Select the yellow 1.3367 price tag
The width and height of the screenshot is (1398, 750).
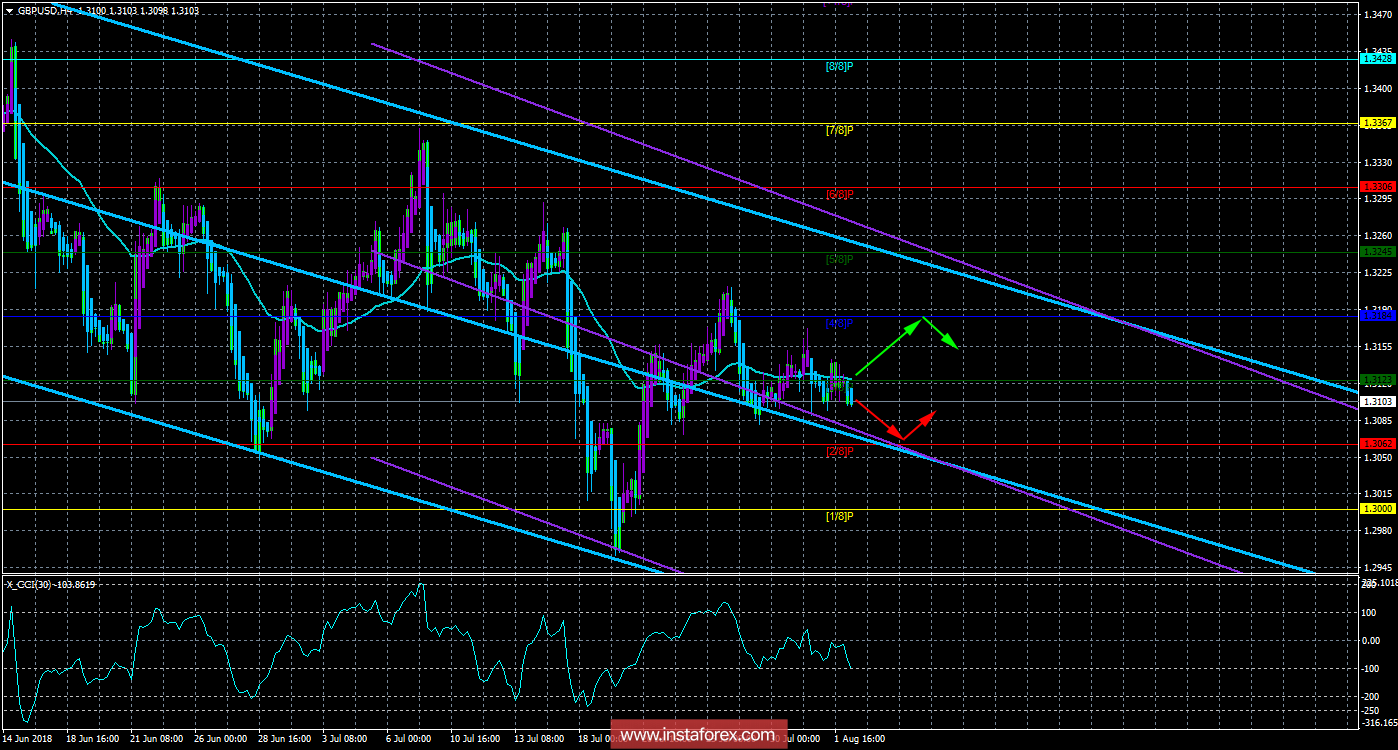[x=1378, y=123]
